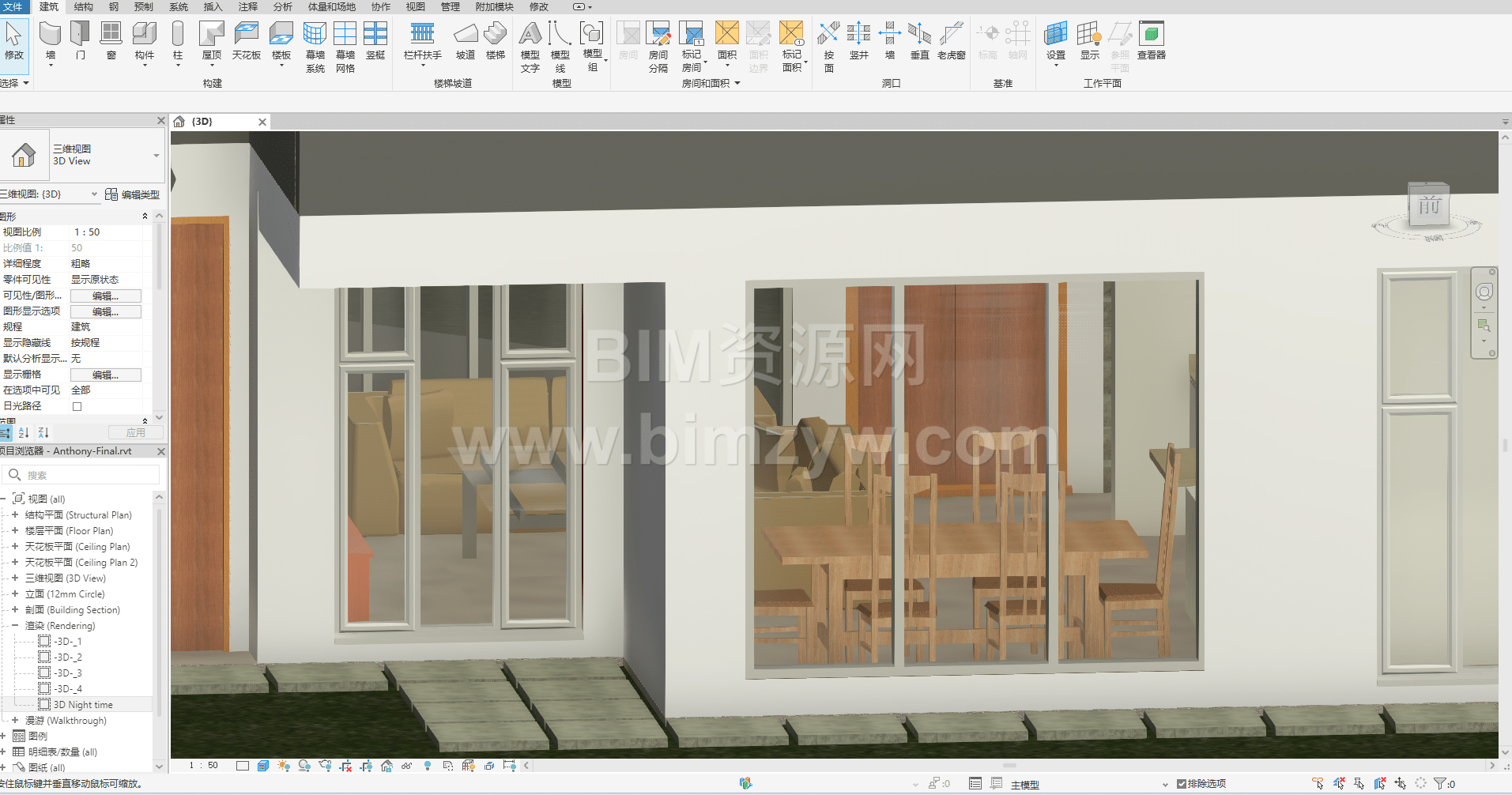The image size is (1512, 795).
Task: Select the Wall (墙) tool
Action: point(51,41)
